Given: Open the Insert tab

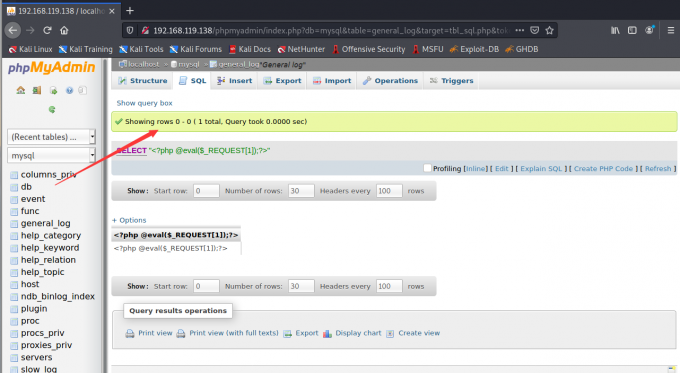Looking at the screenshot, I should click(235, 81).
